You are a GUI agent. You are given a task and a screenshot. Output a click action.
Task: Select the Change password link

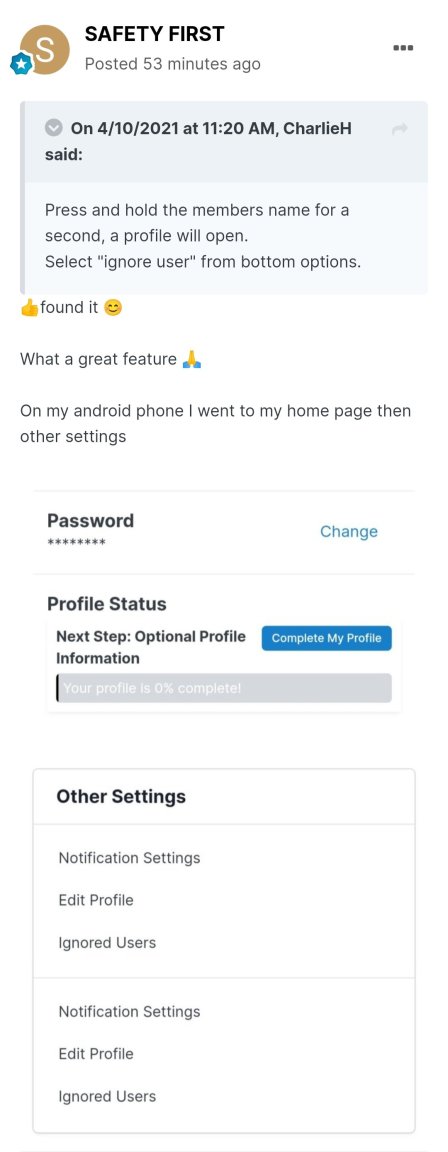(x=349, y=532)
